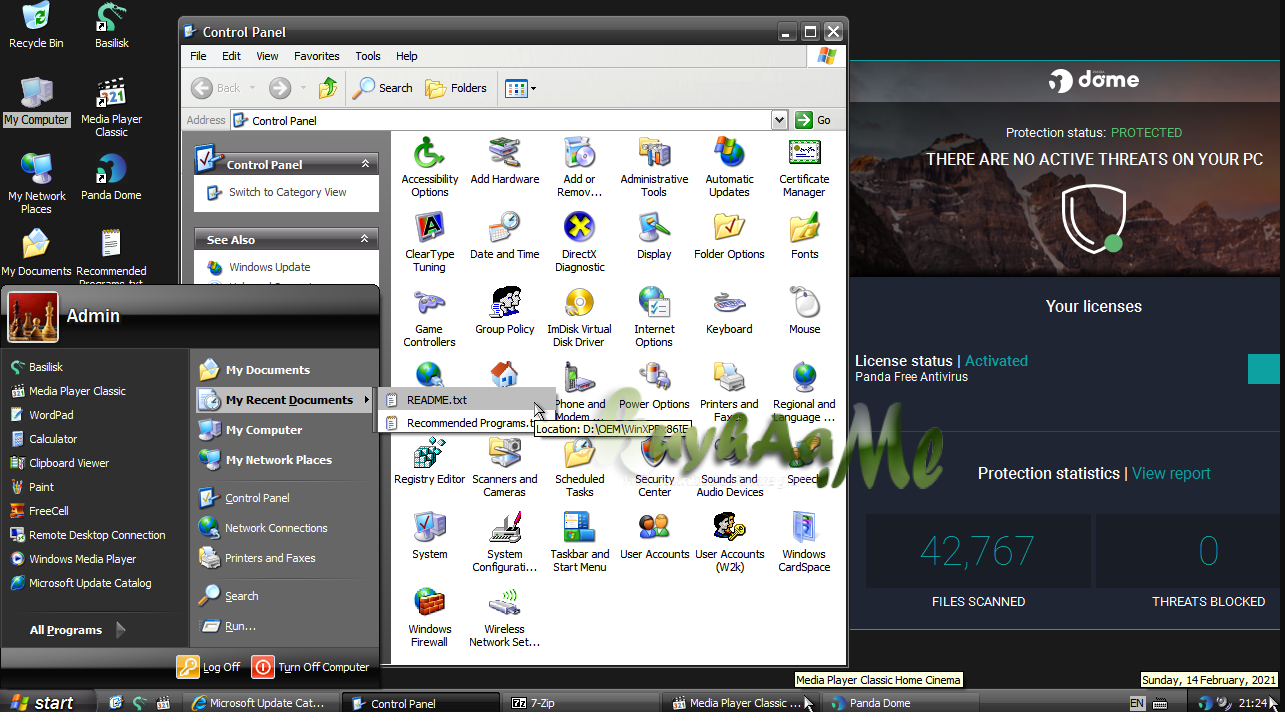Toggle the Folders toolbar button
Screen dimensions: 1285x712
[456, 88]
